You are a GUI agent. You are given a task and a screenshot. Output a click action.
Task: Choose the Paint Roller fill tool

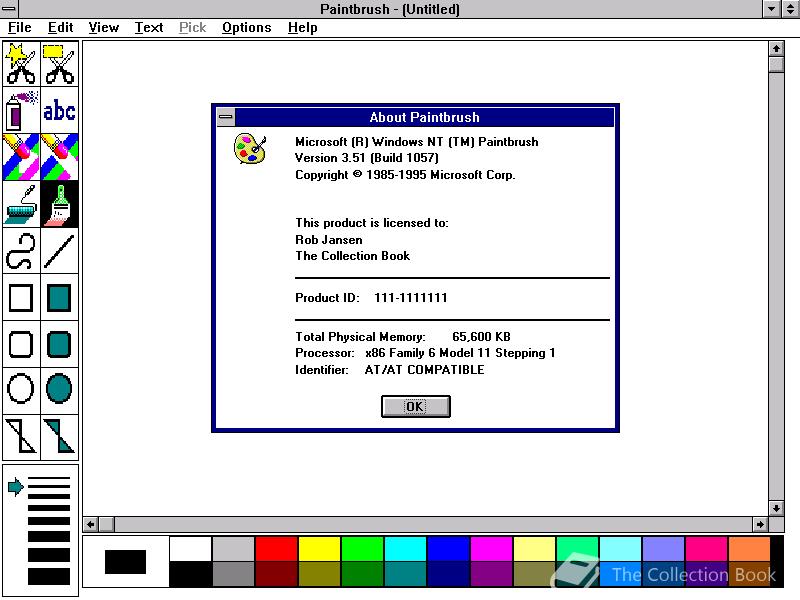pos(21,204)
